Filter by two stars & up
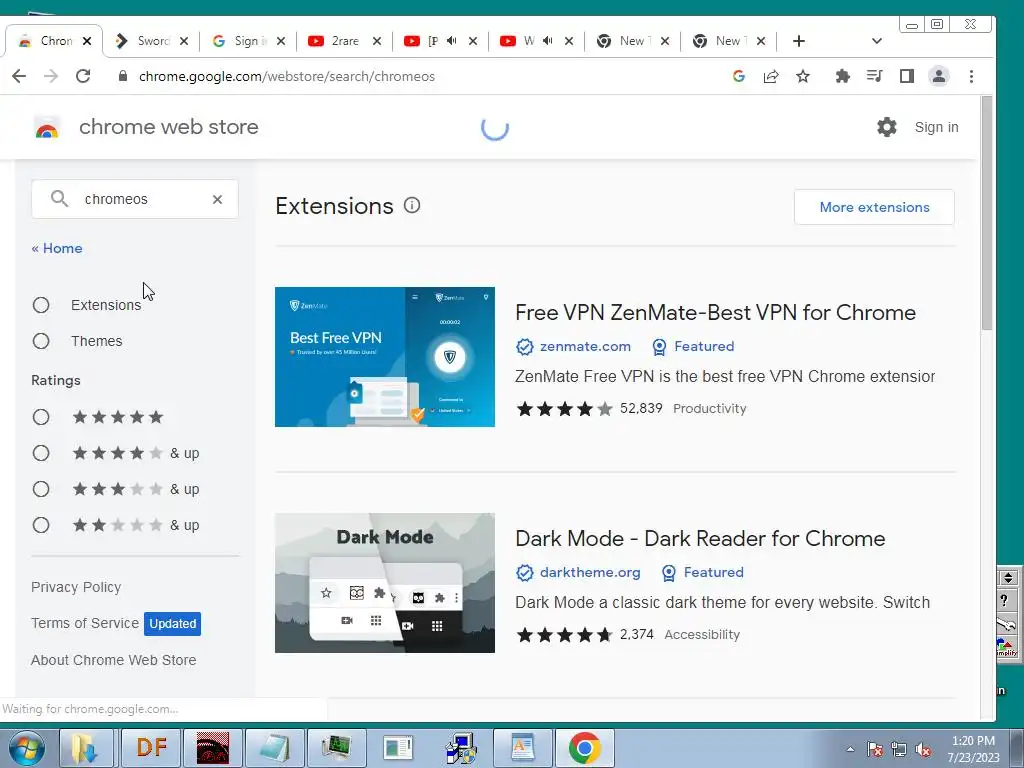 (x=41, y=525)
